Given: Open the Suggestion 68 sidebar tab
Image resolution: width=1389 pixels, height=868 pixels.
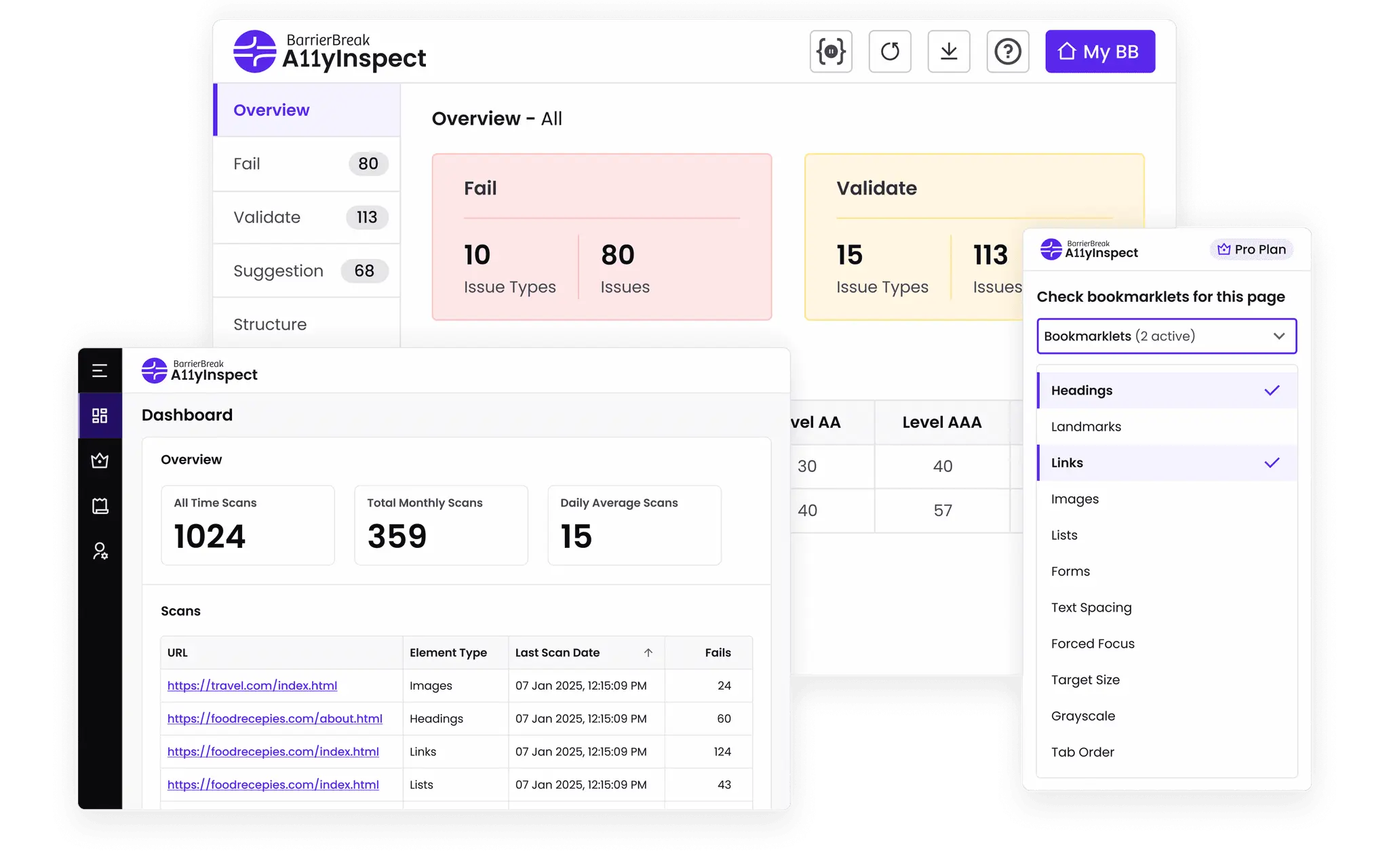Looking at the screenshot, I should point(307,271).
